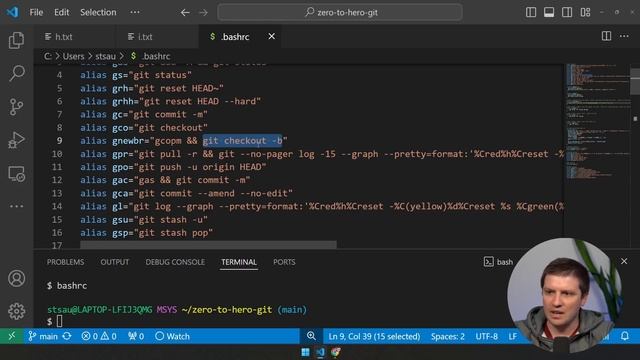Open the Selection menu
Image resolution: width=640 pixels, height=360 pixels.
[x=98, y=12]
